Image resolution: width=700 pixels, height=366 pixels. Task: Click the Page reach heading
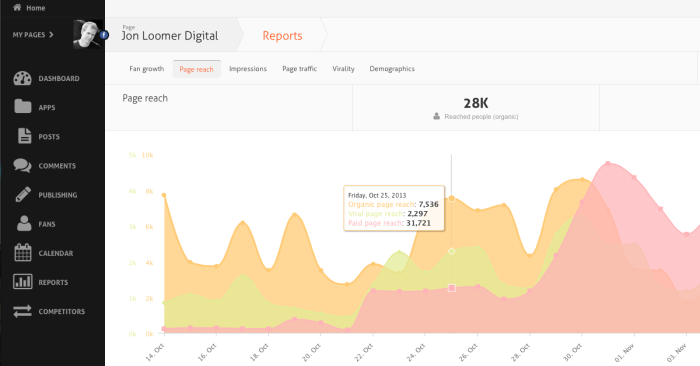pos(145,98)
